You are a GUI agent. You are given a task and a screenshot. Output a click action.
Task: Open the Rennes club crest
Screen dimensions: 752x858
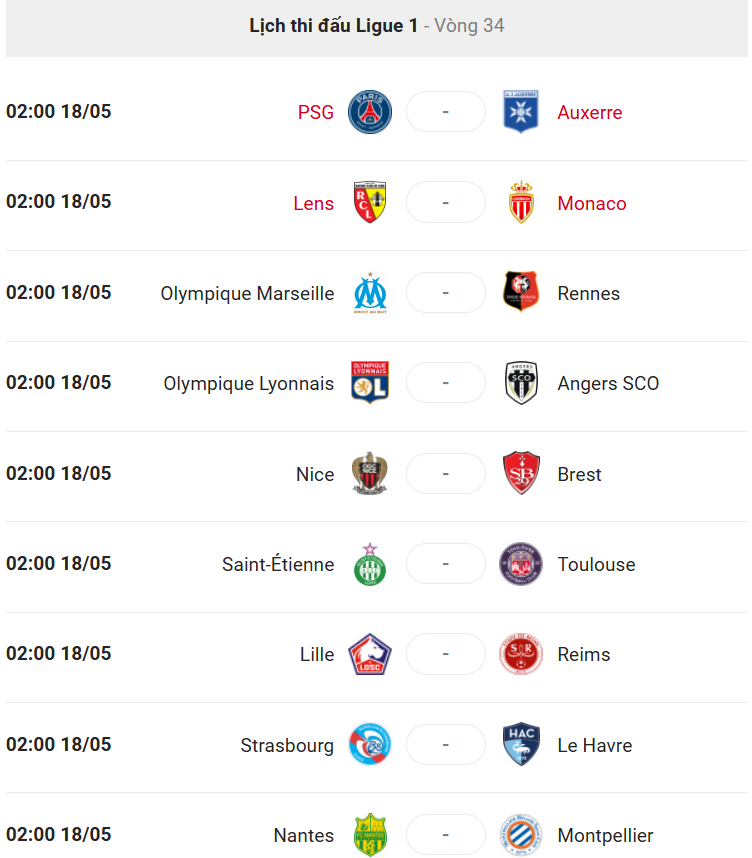click(521, 292)
